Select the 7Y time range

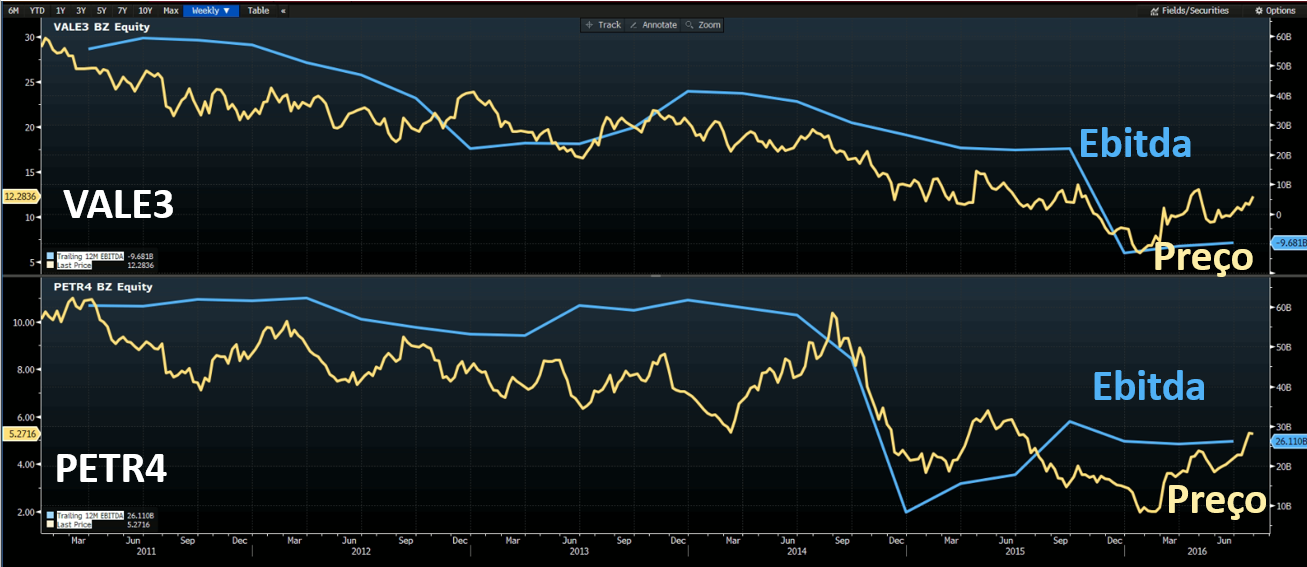pyautogui.click(x=122, y=10)
